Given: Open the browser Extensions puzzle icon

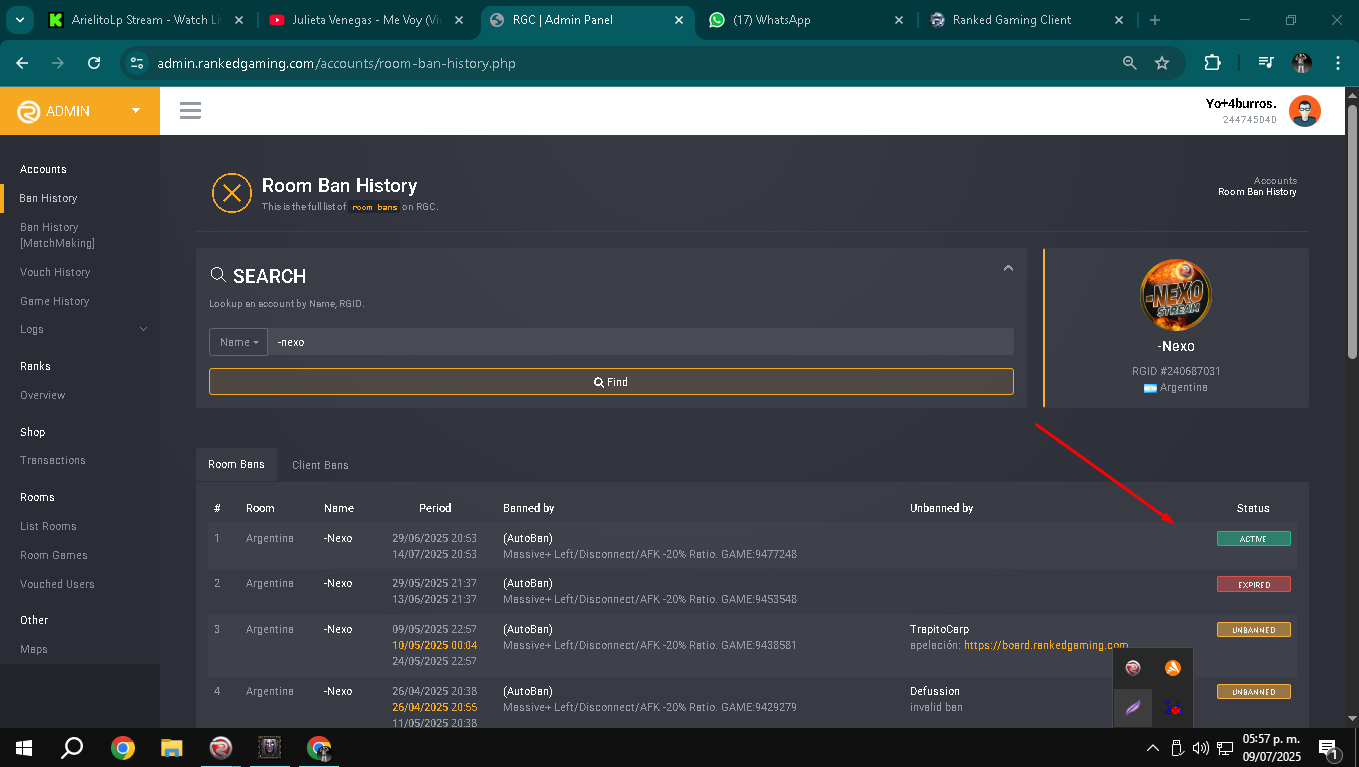Looking at the screenshot, I should [1212, 63].
